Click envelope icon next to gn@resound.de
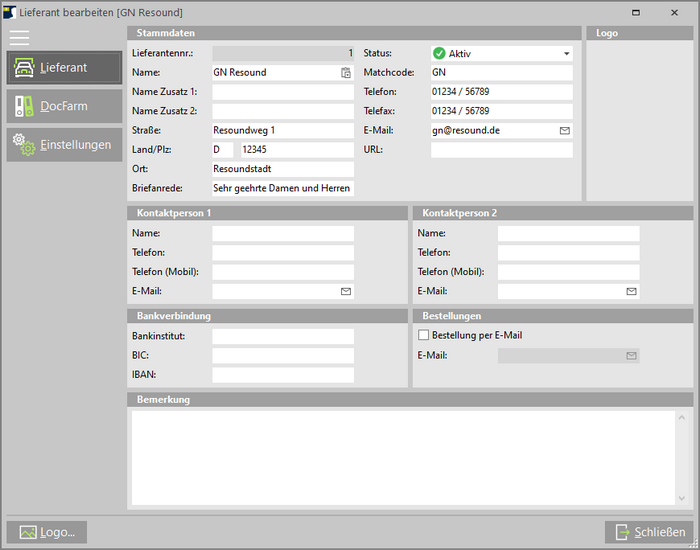This screenshot has height=550, width=700. [564, 131]
